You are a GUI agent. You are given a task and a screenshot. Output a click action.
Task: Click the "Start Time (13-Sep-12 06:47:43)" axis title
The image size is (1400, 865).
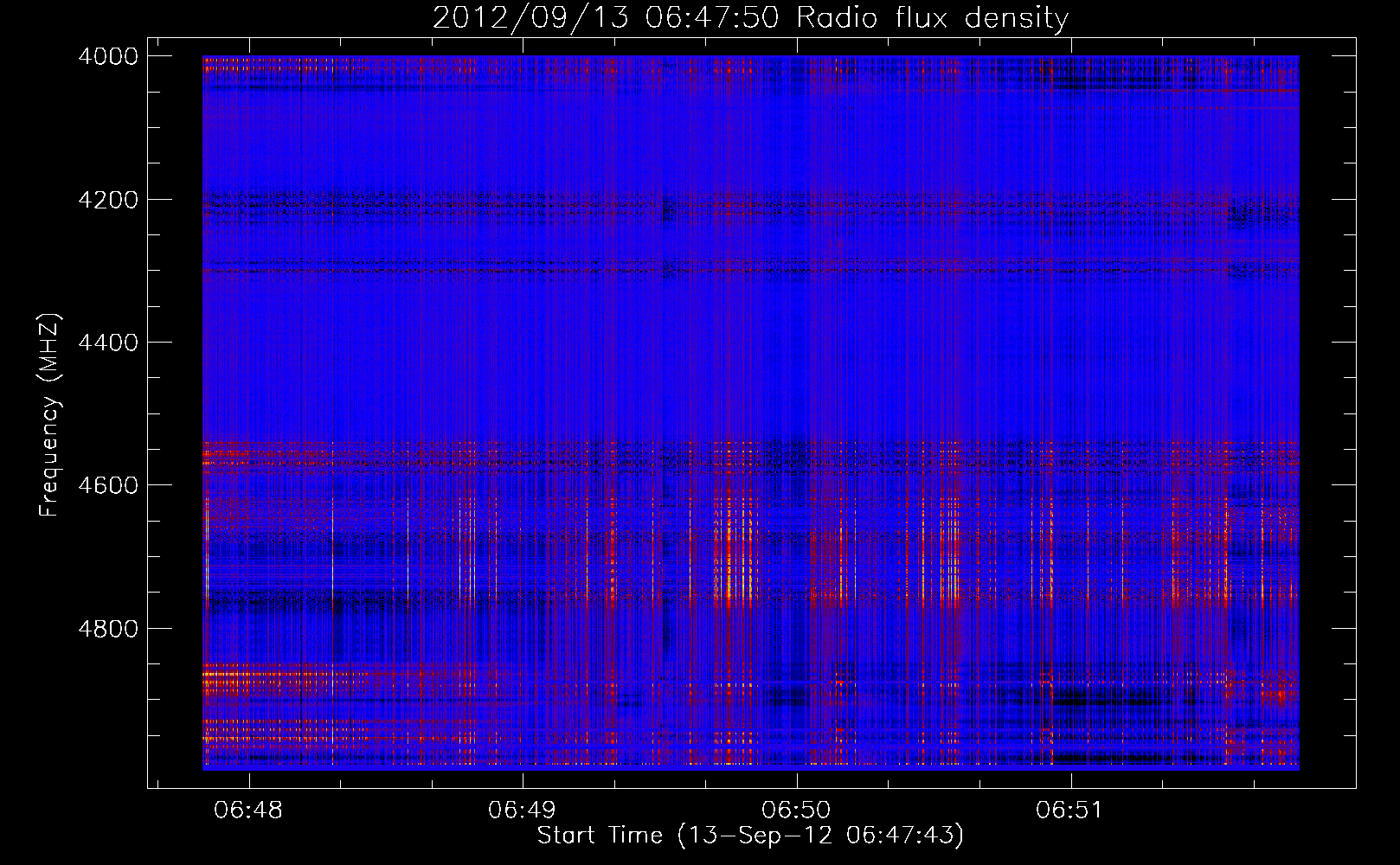pos(750,836)
